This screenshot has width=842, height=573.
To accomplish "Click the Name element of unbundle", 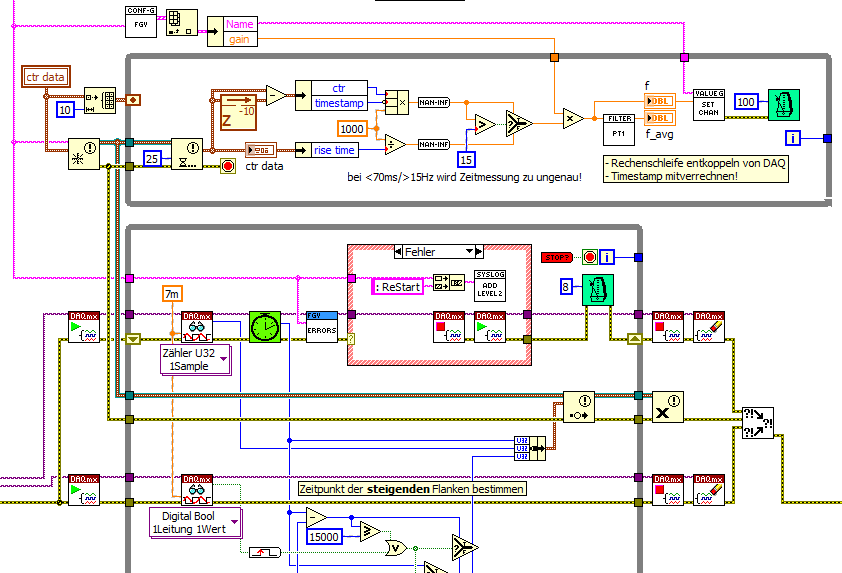I will (239, 24).
